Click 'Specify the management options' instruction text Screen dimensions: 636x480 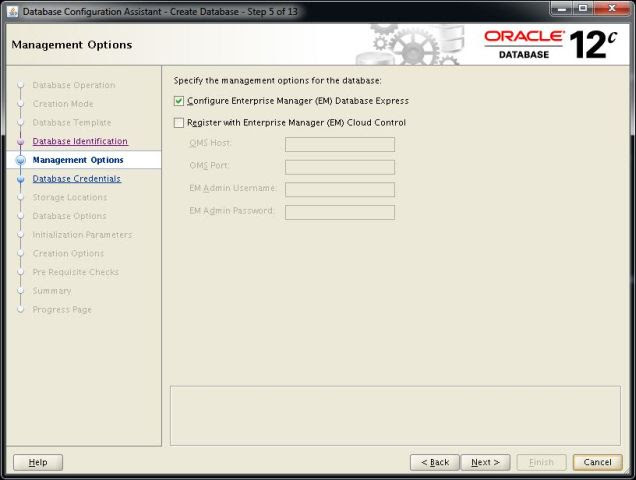point(277,80)
